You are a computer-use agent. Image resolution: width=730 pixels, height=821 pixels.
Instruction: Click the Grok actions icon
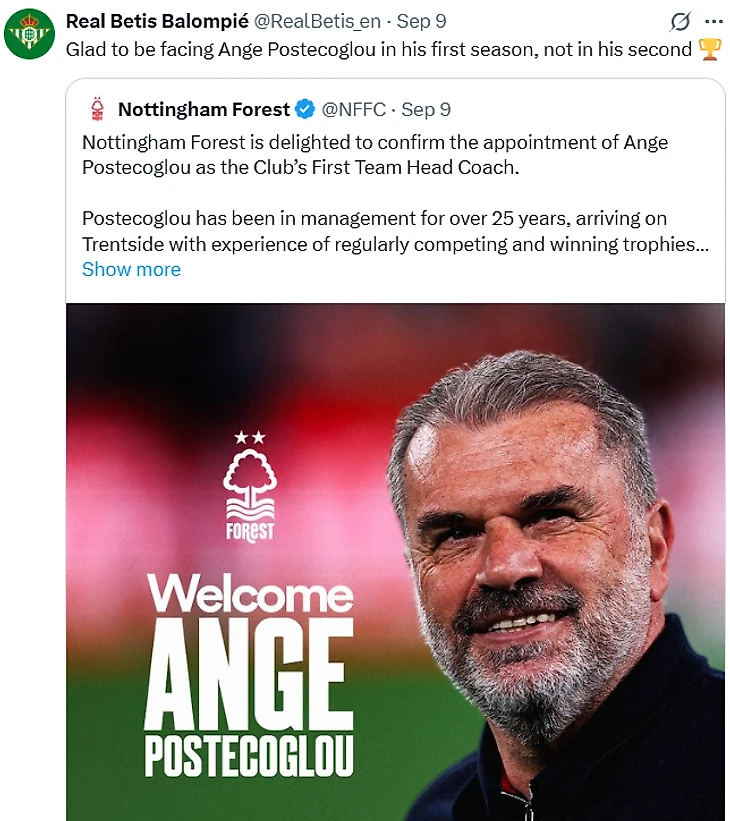click(x=680, y=21)
